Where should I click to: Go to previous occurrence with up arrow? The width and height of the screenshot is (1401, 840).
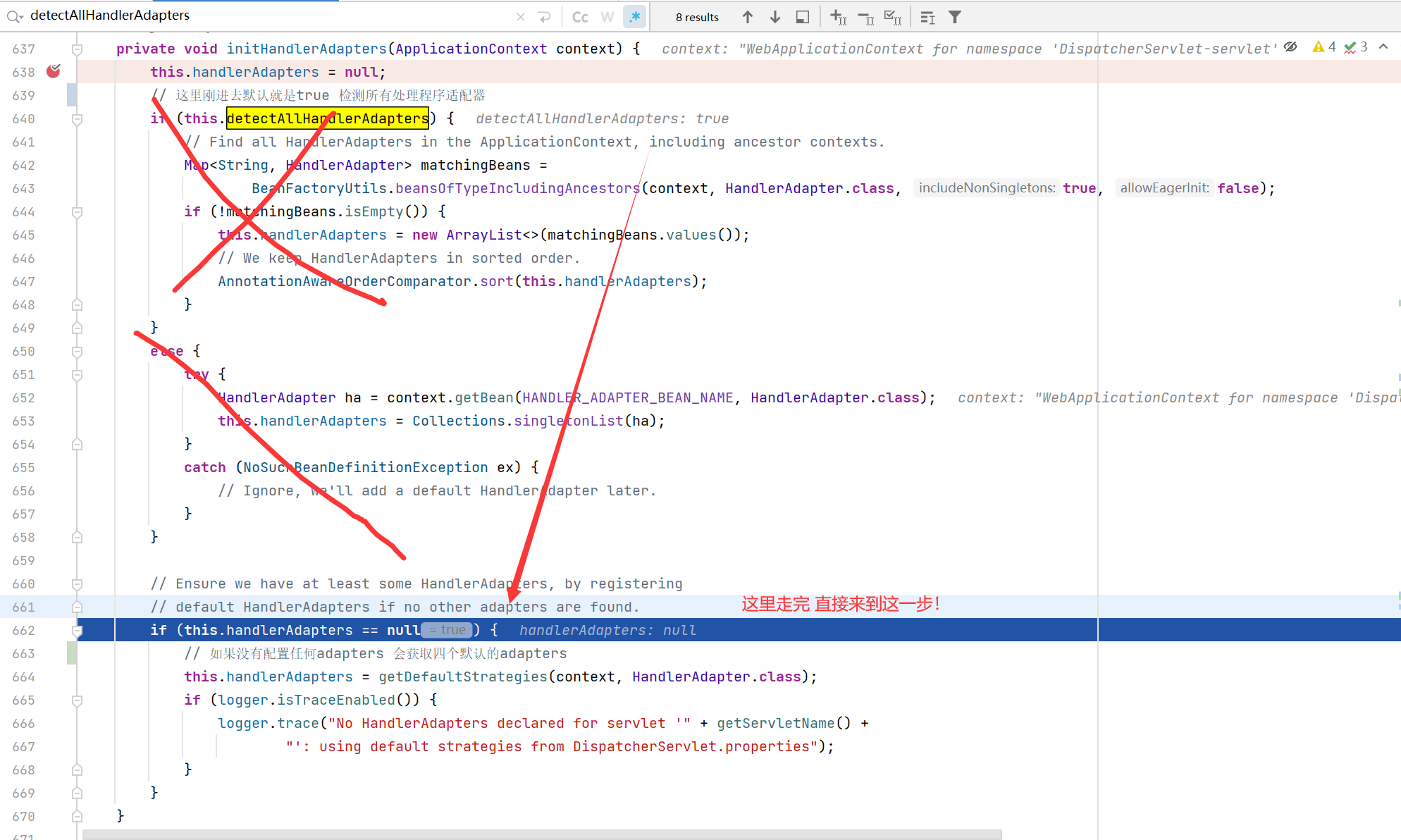(748, 17)
